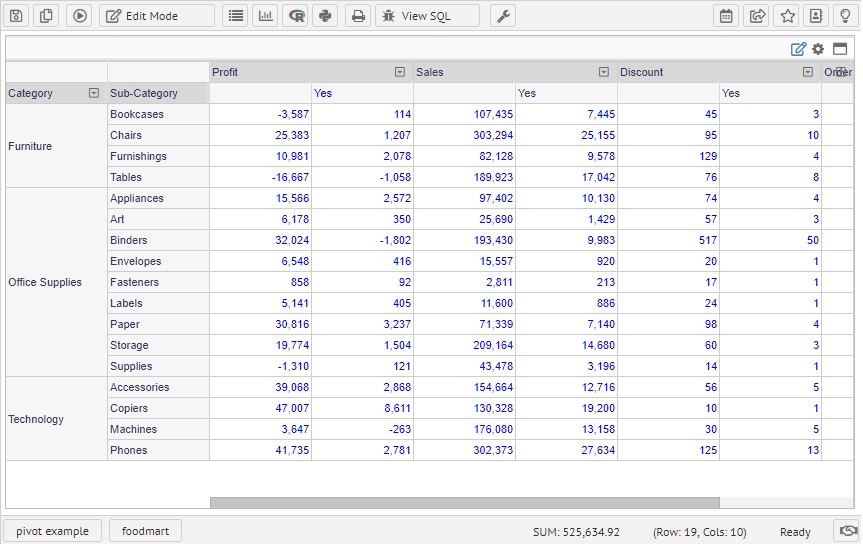Run the report with play button
This screenshot has width=863, height=544.
tap(80, 16)
